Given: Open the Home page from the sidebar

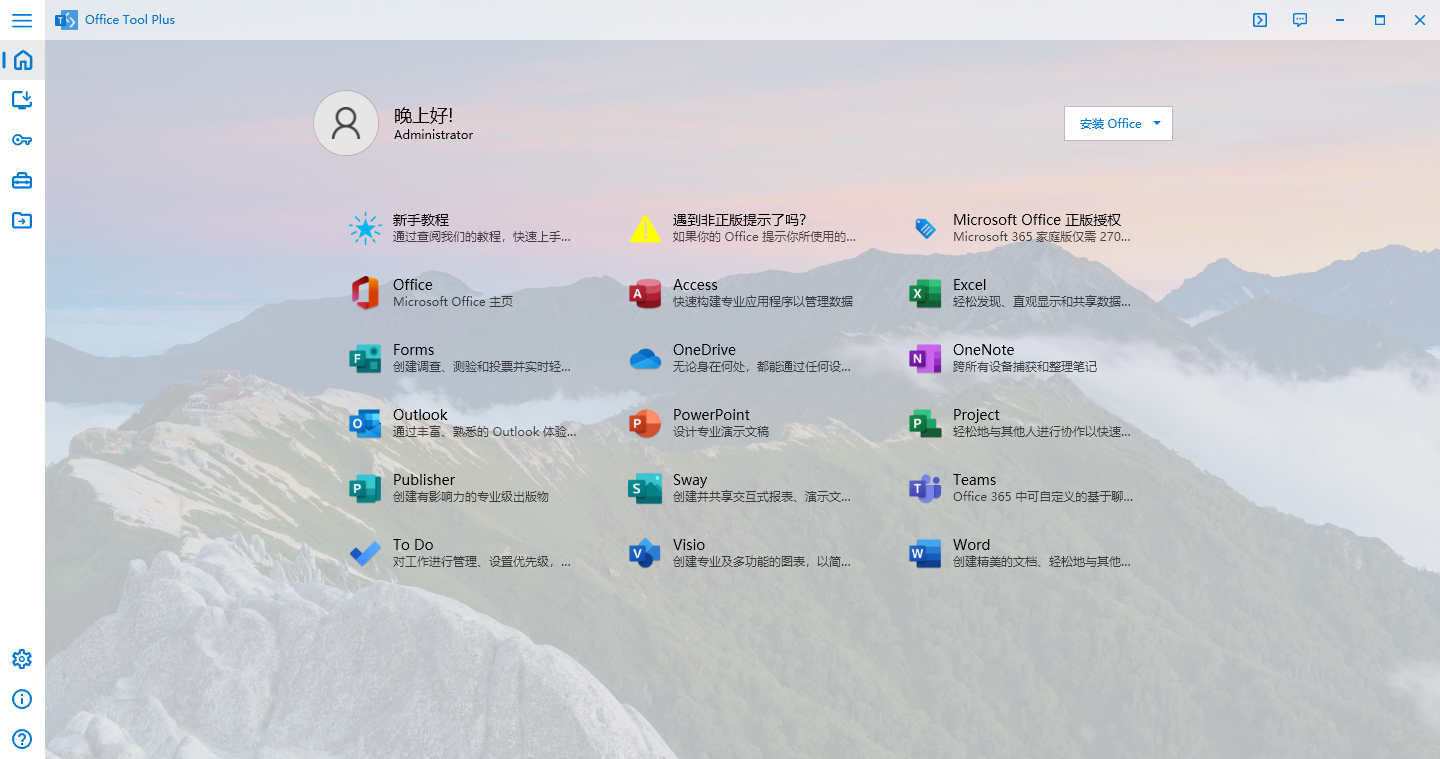Looking at the screenshot, I should (x=22, y=60).
